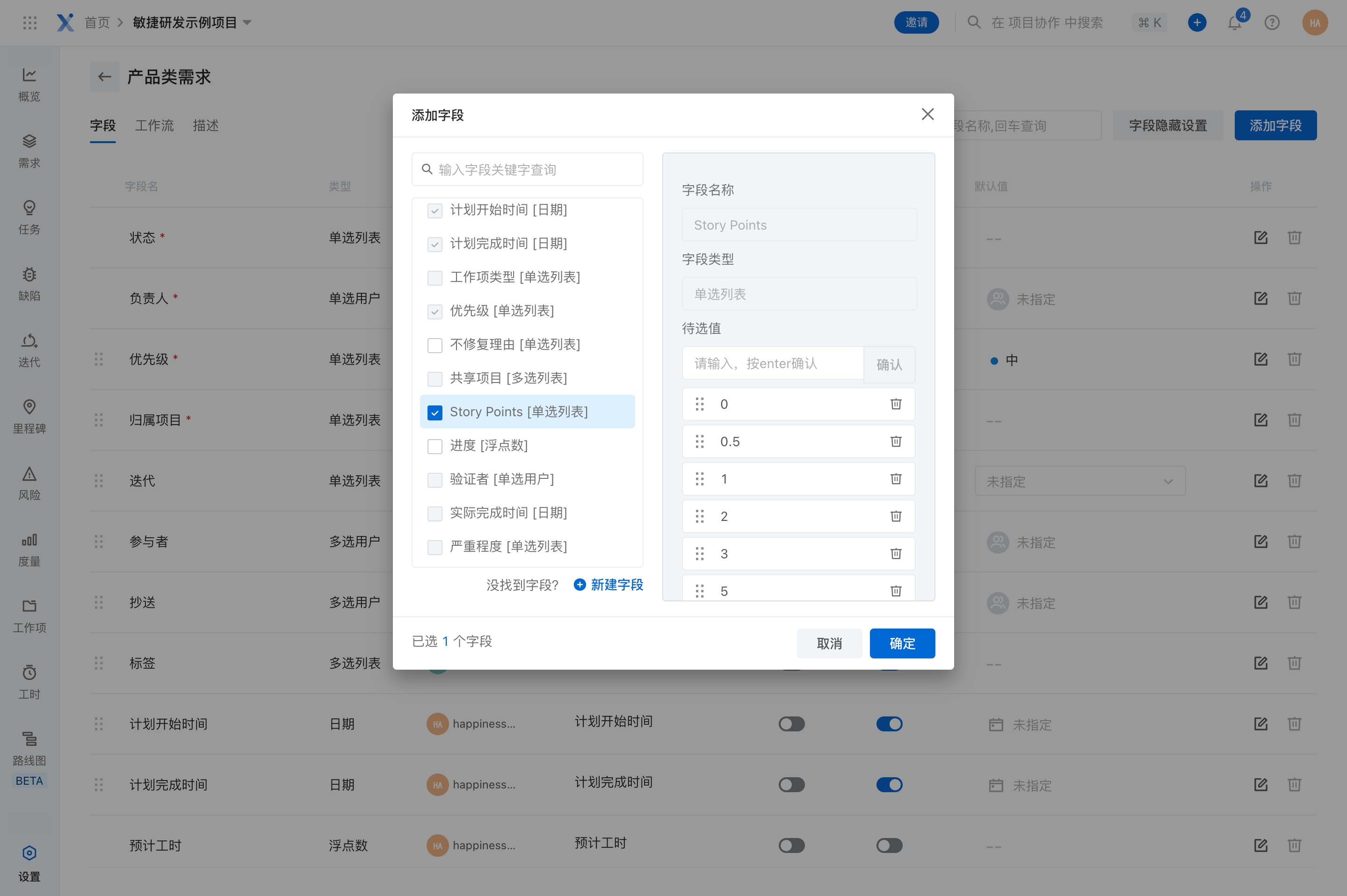The image size is (1347, 896).
Task: Switch to the 工作流 tab
Action: coord(154,126)
